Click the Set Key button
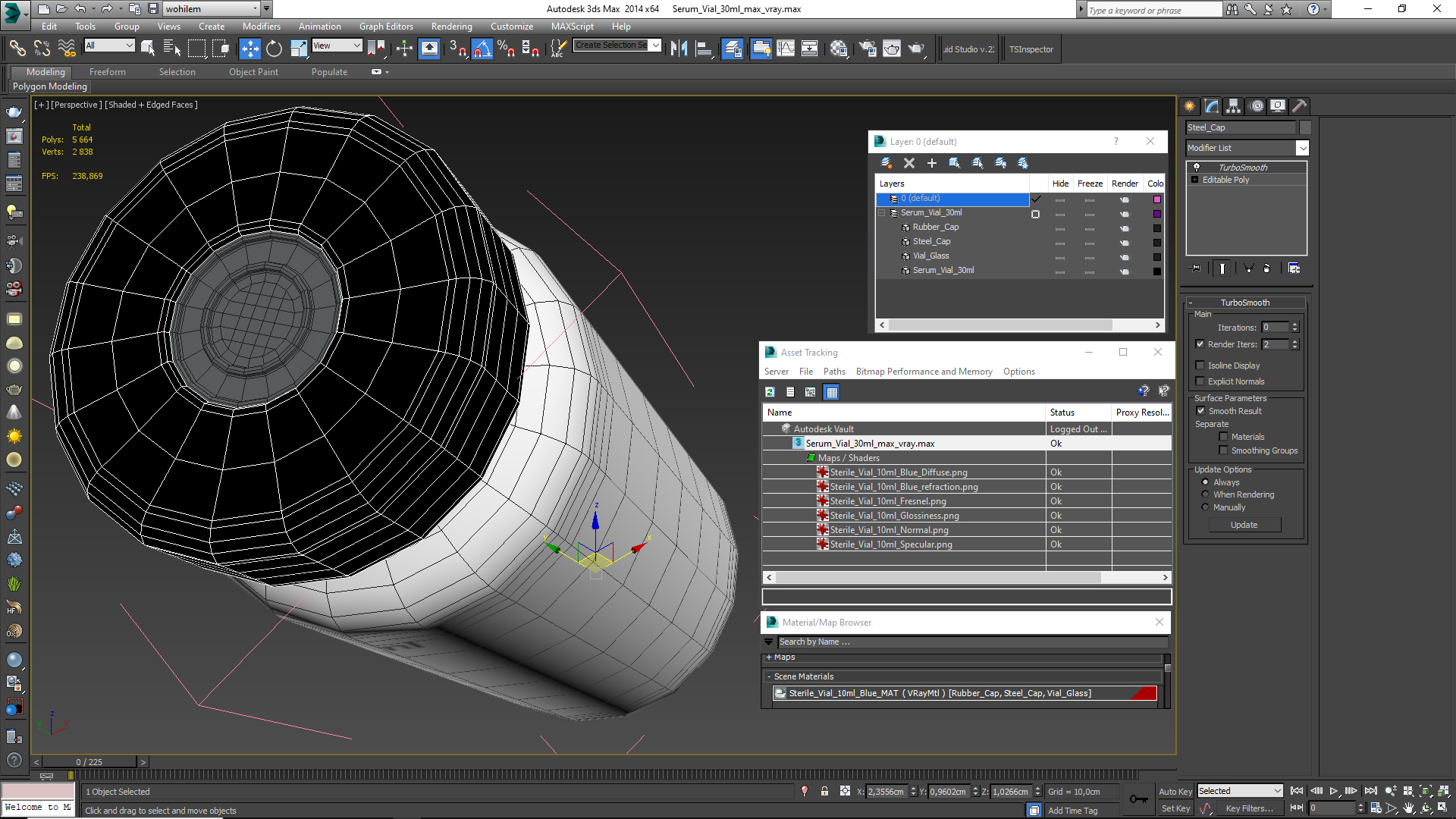The height and width of the screenshot is (819, 1456). (1175, 808)
